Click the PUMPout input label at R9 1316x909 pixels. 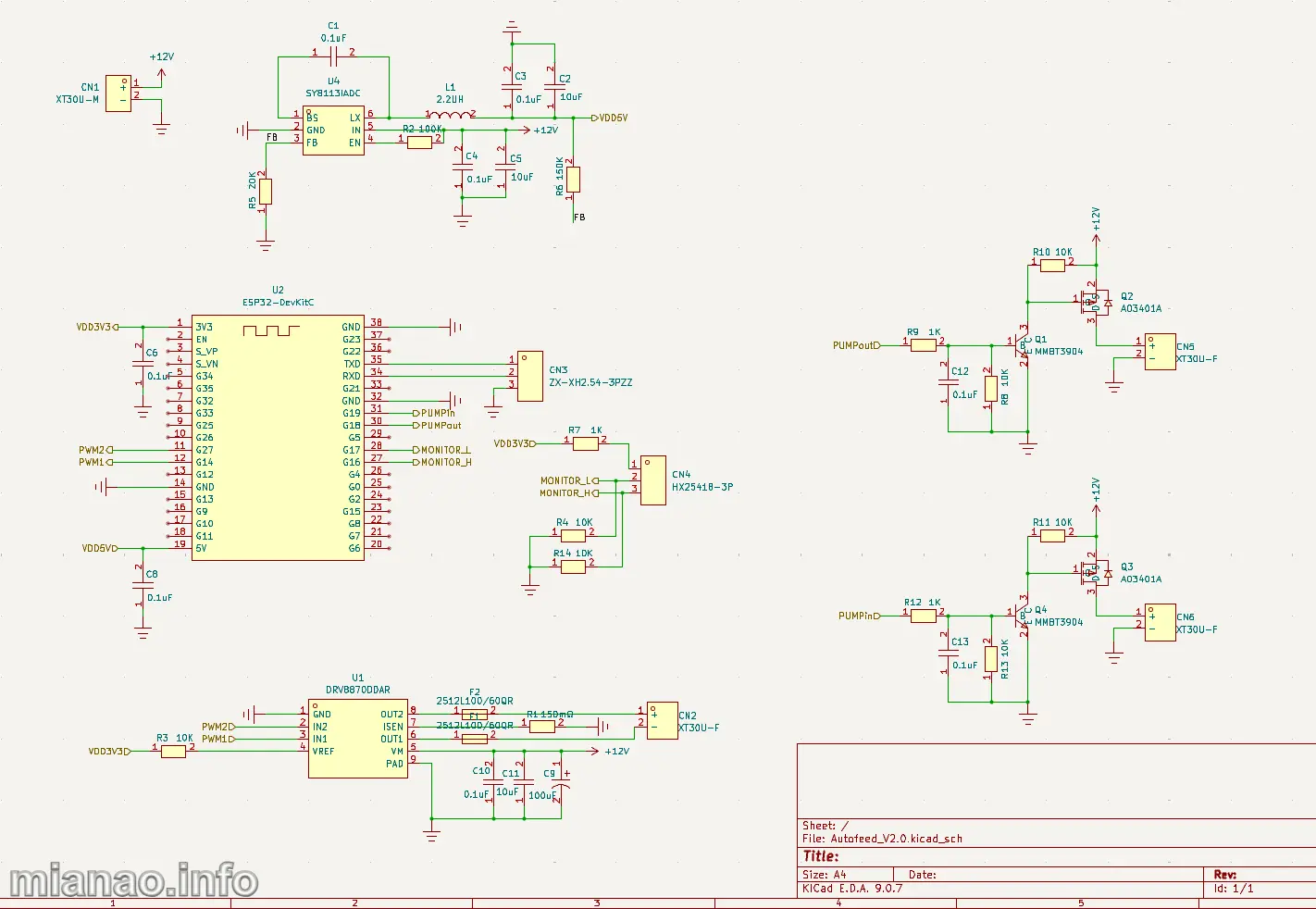[x=856, y=345]
